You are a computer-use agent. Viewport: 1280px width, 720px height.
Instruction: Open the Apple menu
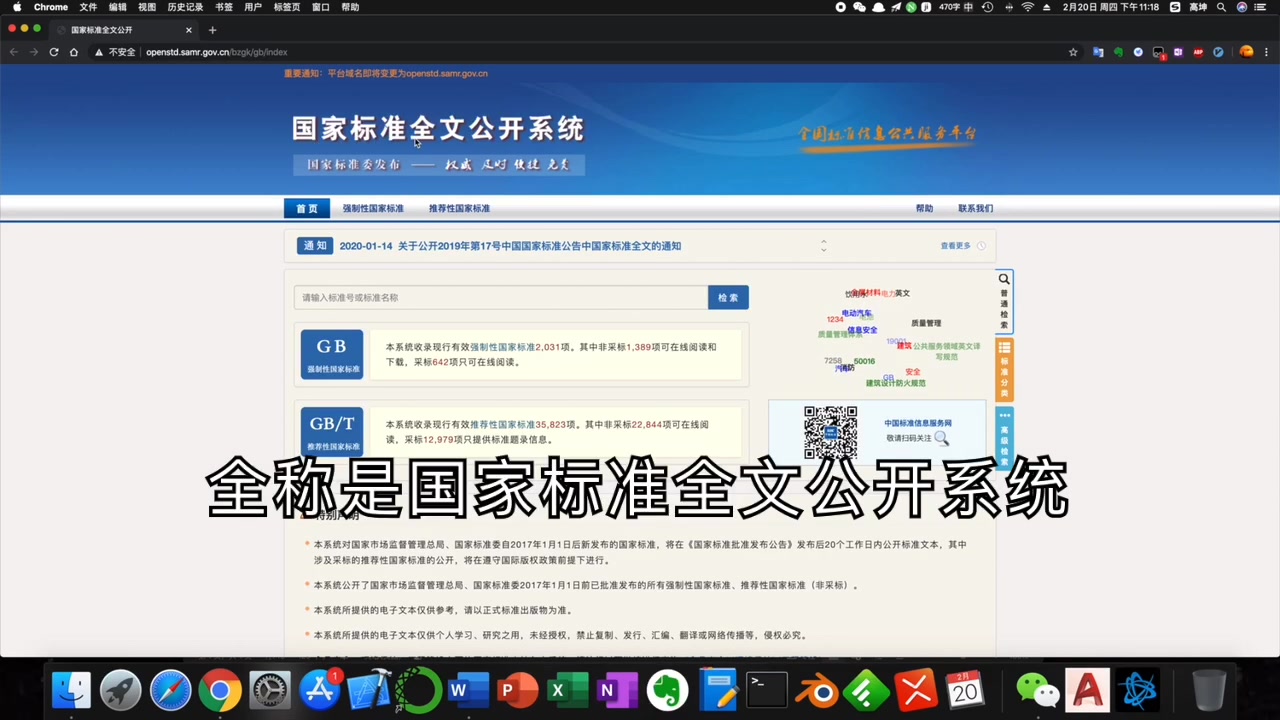click(x=16, y=7)
